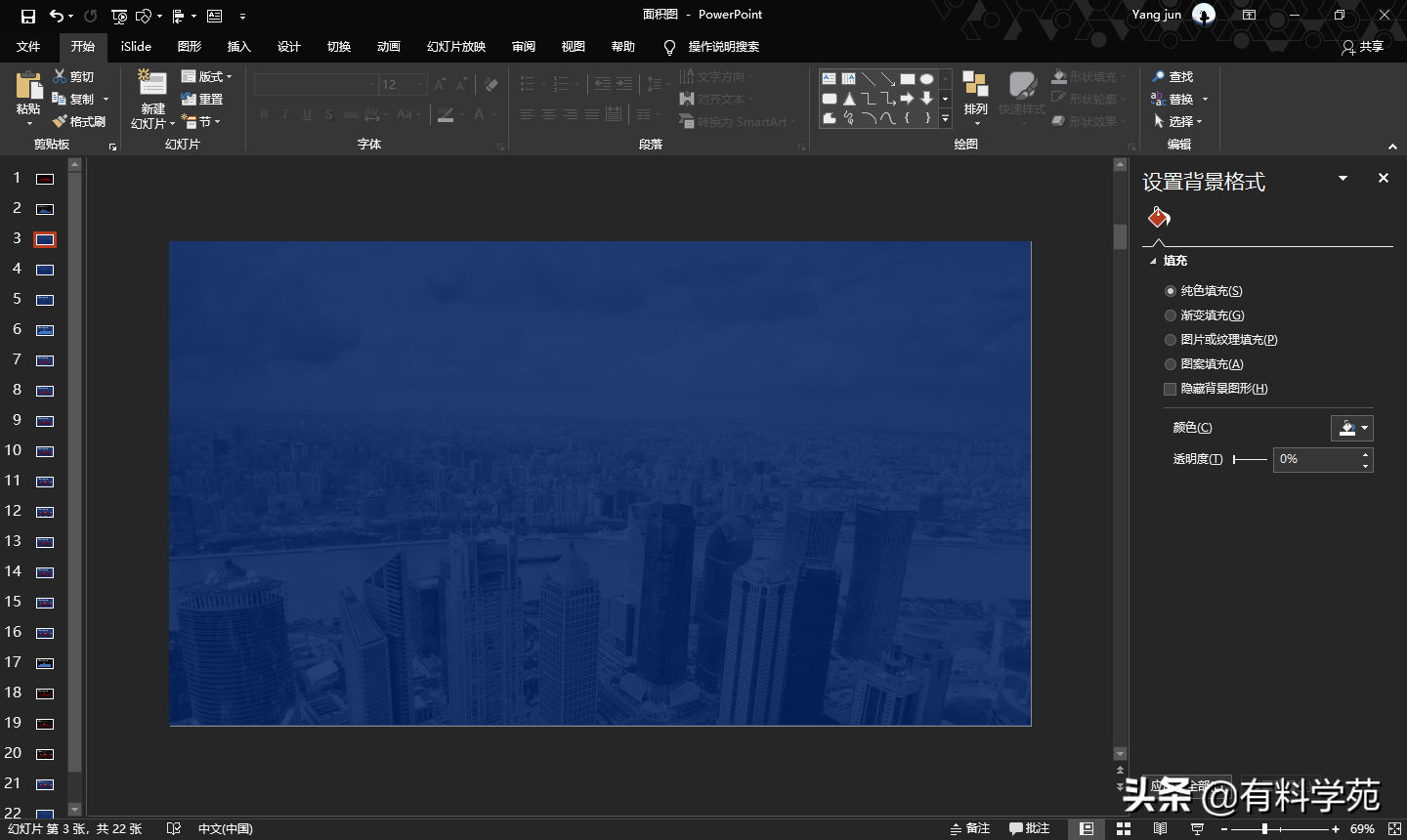Switch to Slide Sorter view in status bar
Screen dimensions: 1407x840
coord(1124,828)
